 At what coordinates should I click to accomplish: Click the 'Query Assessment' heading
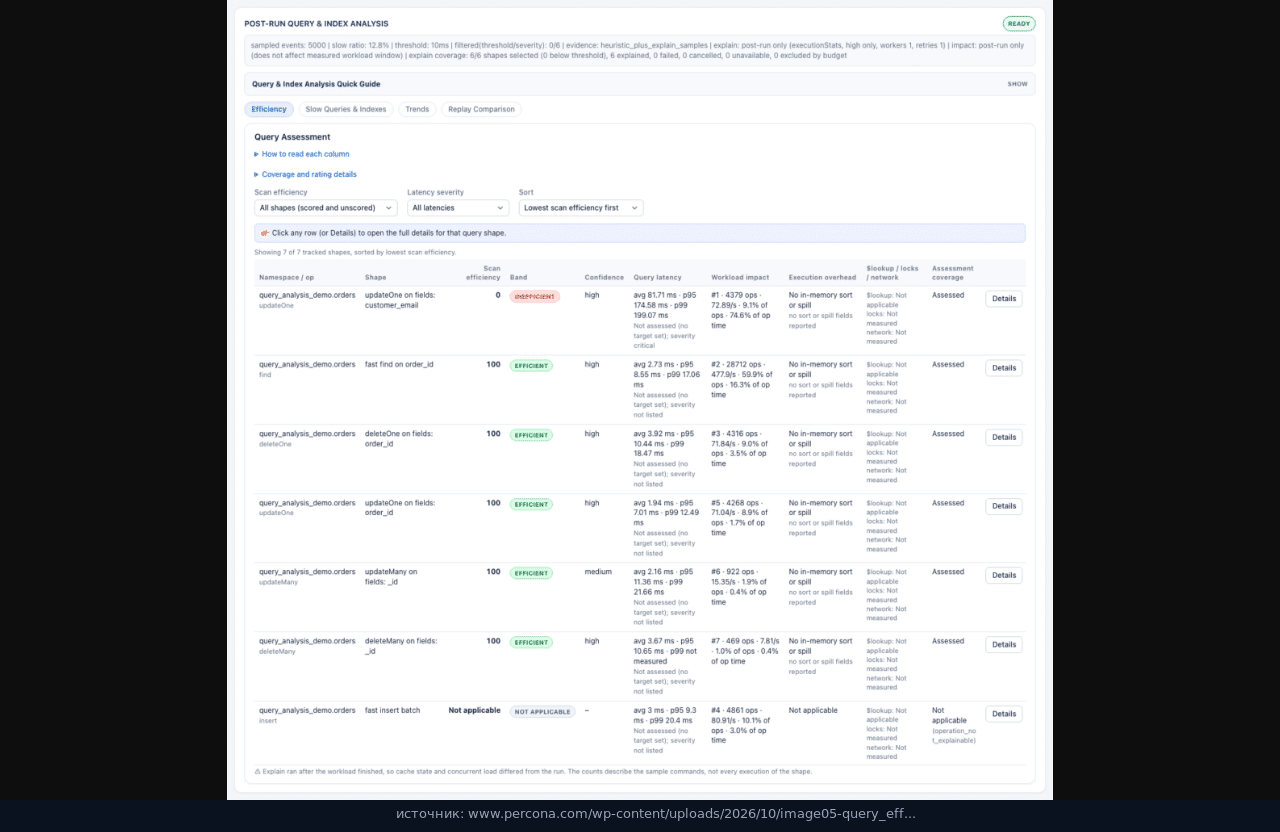292,137
